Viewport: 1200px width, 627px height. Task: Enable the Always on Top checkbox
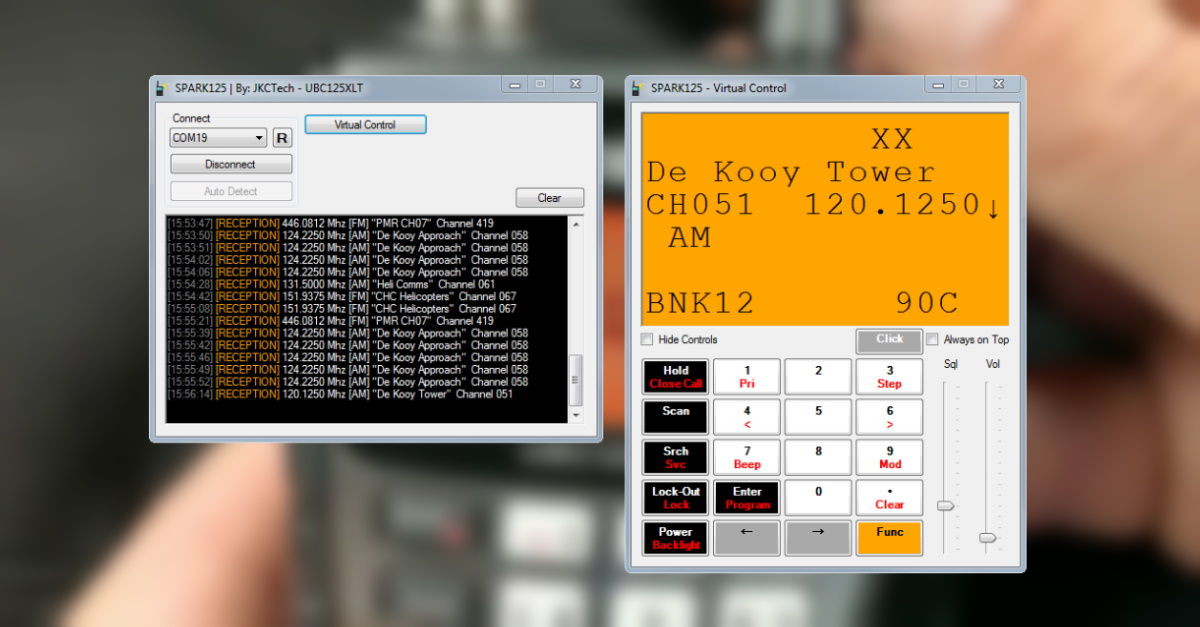(x=933, y=339)
